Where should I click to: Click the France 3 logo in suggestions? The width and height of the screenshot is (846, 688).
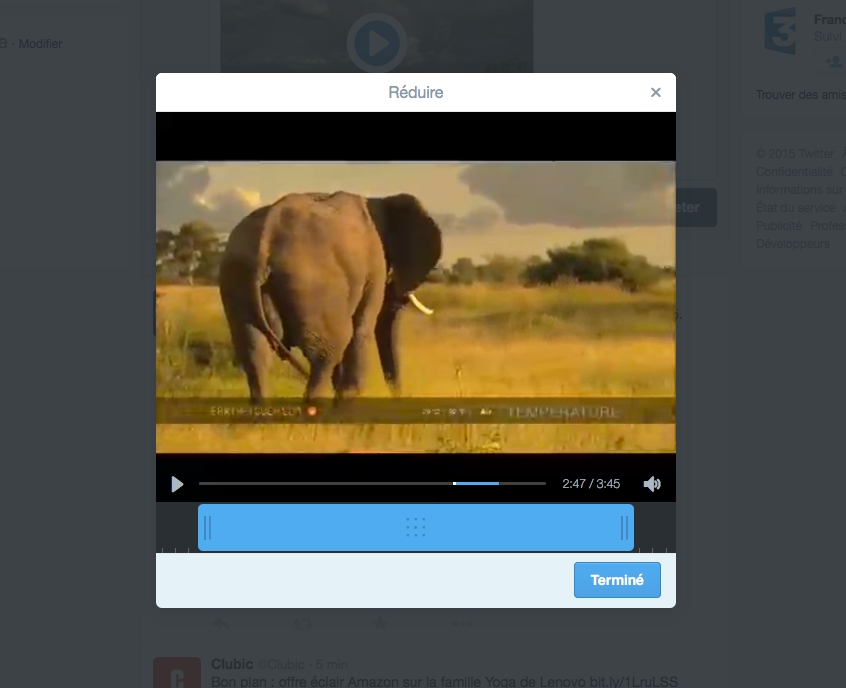pos(780,31)
